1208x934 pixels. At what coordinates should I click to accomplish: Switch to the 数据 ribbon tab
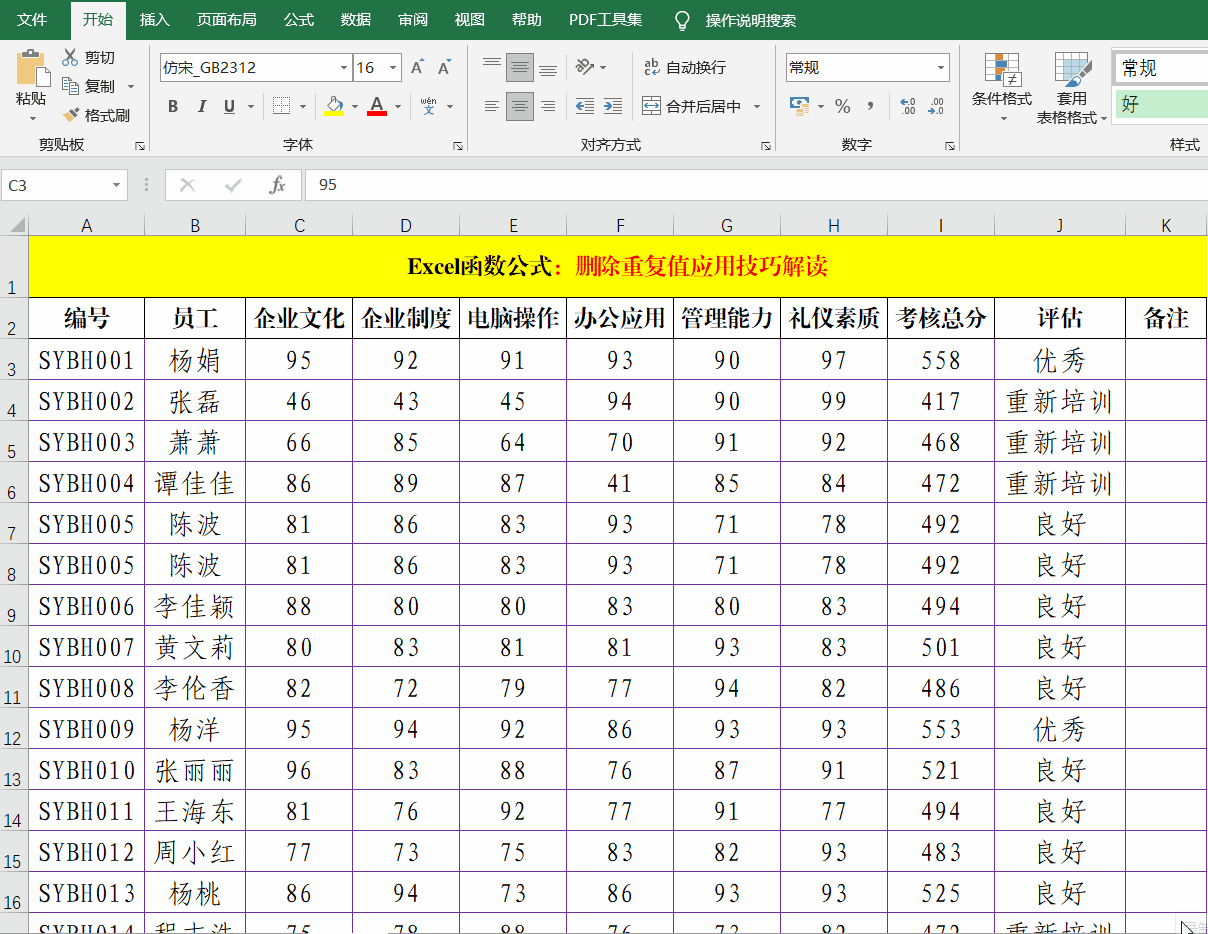pyautogui.click(x=354, y=19)
